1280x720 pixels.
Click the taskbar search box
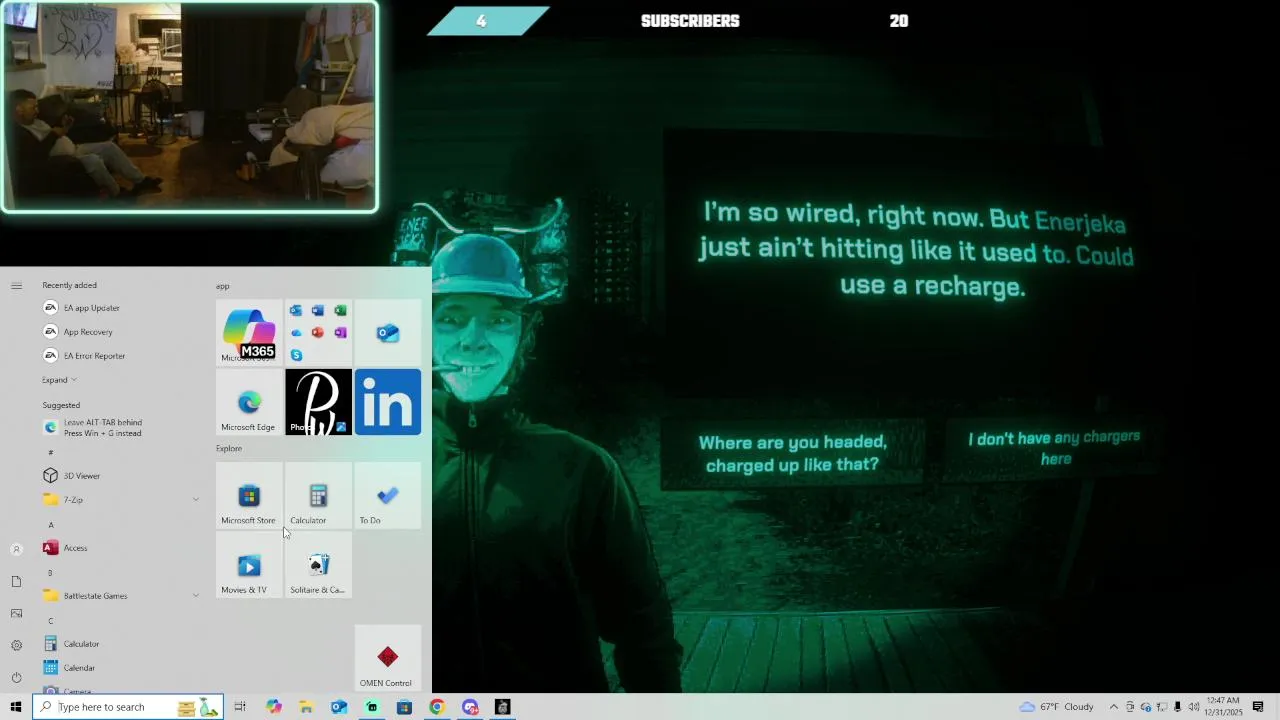(x=128, y=707)
